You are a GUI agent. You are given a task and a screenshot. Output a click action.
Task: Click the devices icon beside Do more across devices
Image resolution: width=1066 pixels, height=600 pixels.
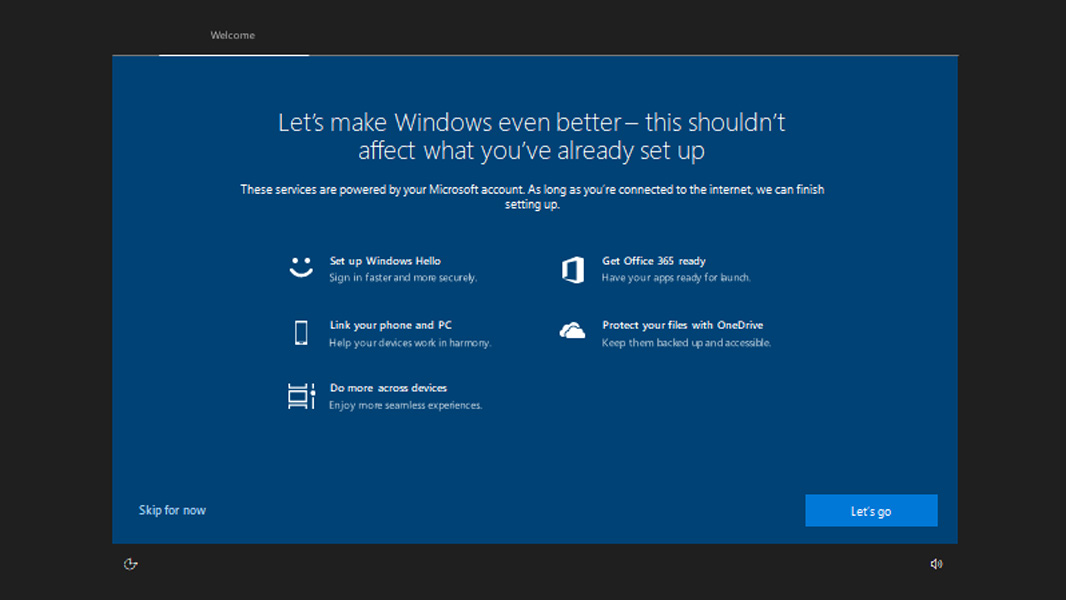click(301, 396)
